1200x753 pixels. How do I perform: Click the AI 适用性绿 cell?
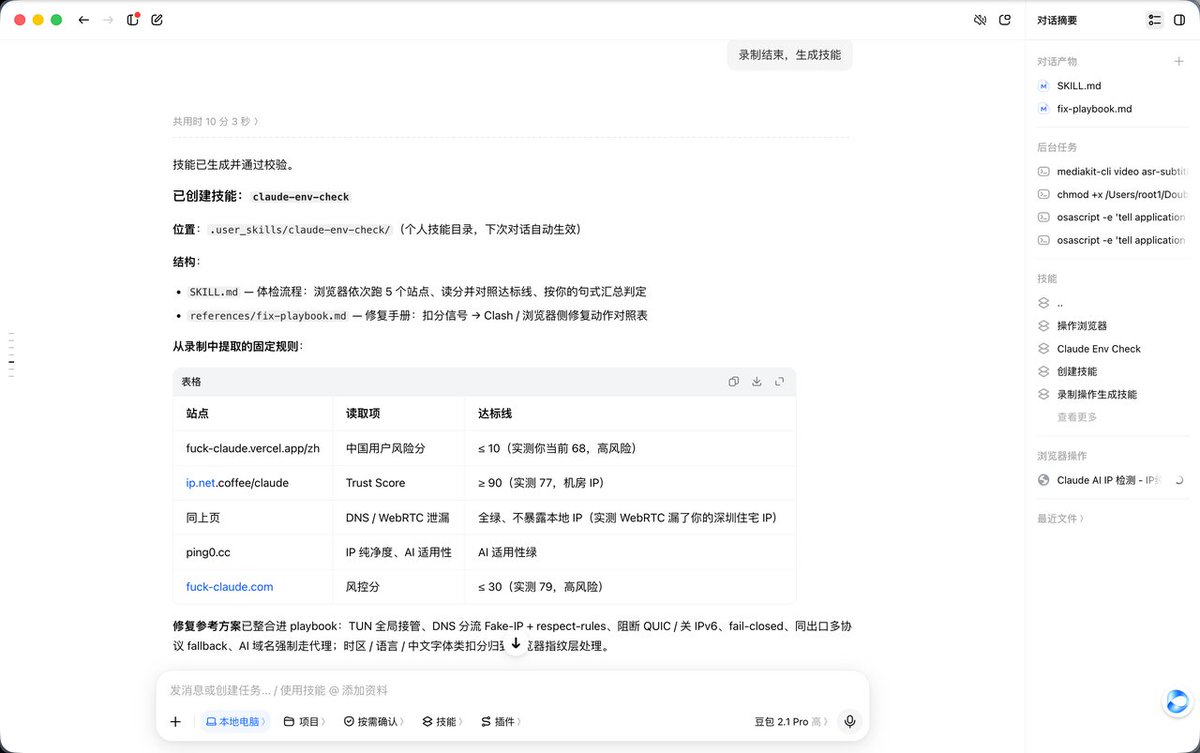[x=630, y=552]
